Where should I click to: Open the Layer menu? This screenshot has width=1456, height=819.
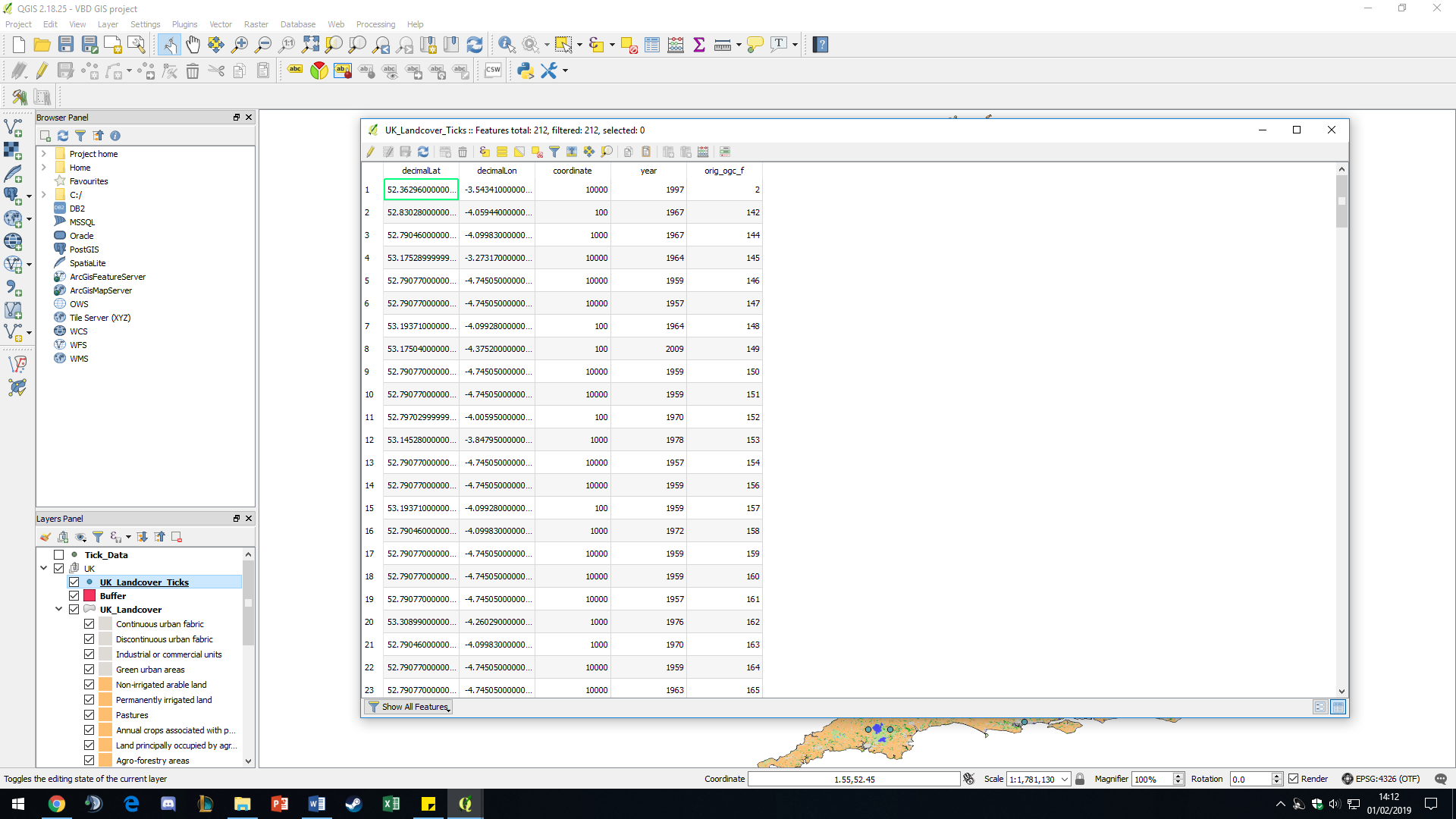click(x=108, y=24)
